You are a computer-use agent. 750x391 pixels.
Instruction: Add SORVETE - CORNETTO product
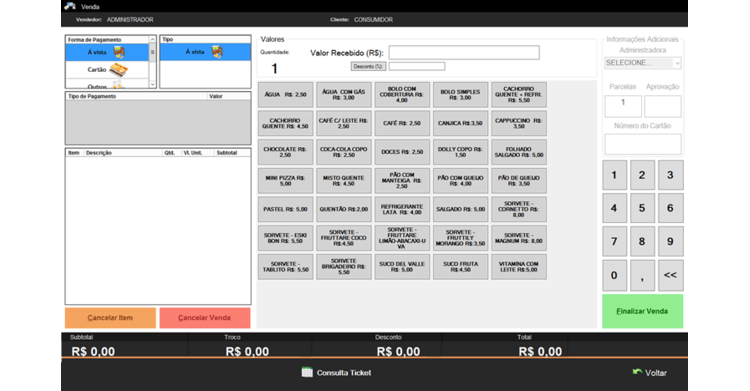click(x=518, y=210)
